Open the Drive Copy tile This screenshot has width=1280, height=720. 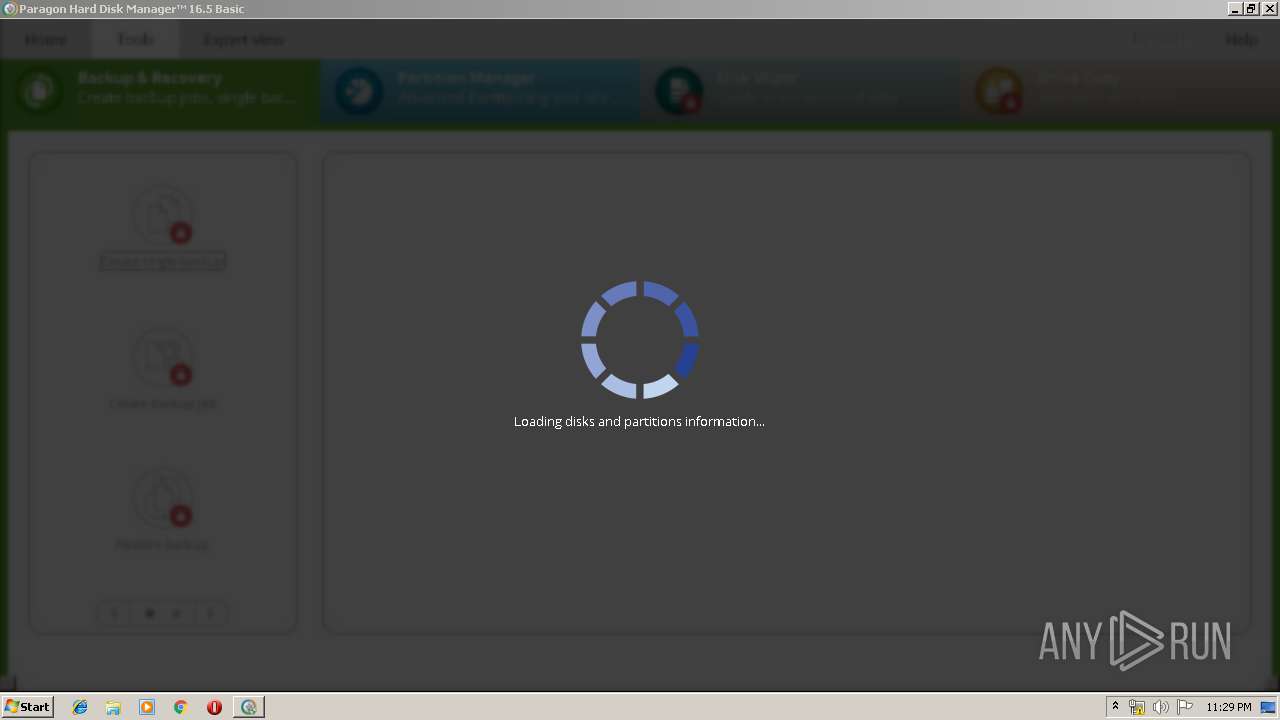[x=1119, y=90]
